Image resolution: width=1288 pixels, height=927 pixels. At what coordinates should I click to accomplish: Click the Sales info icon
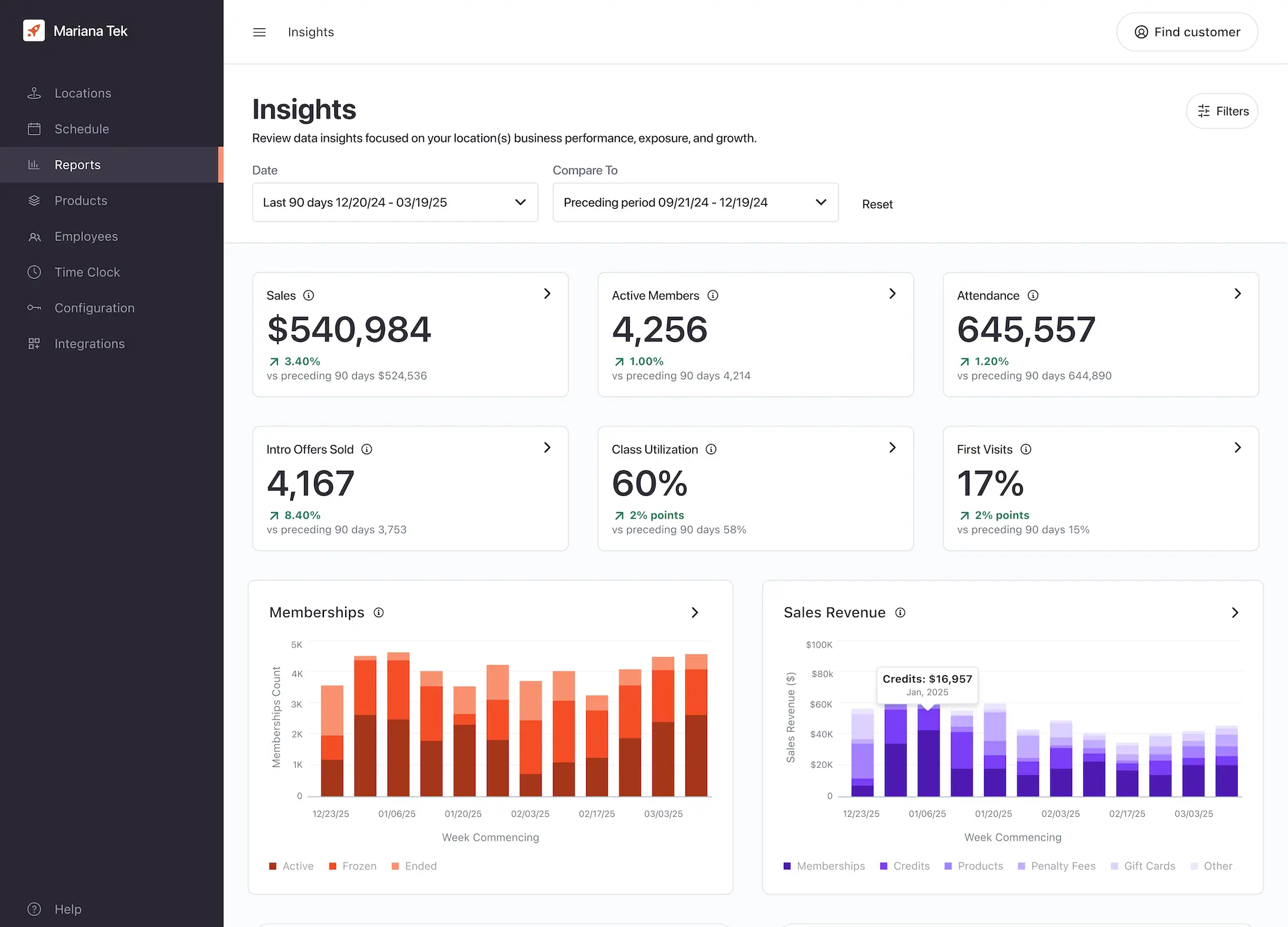click(x=308, y=296)
